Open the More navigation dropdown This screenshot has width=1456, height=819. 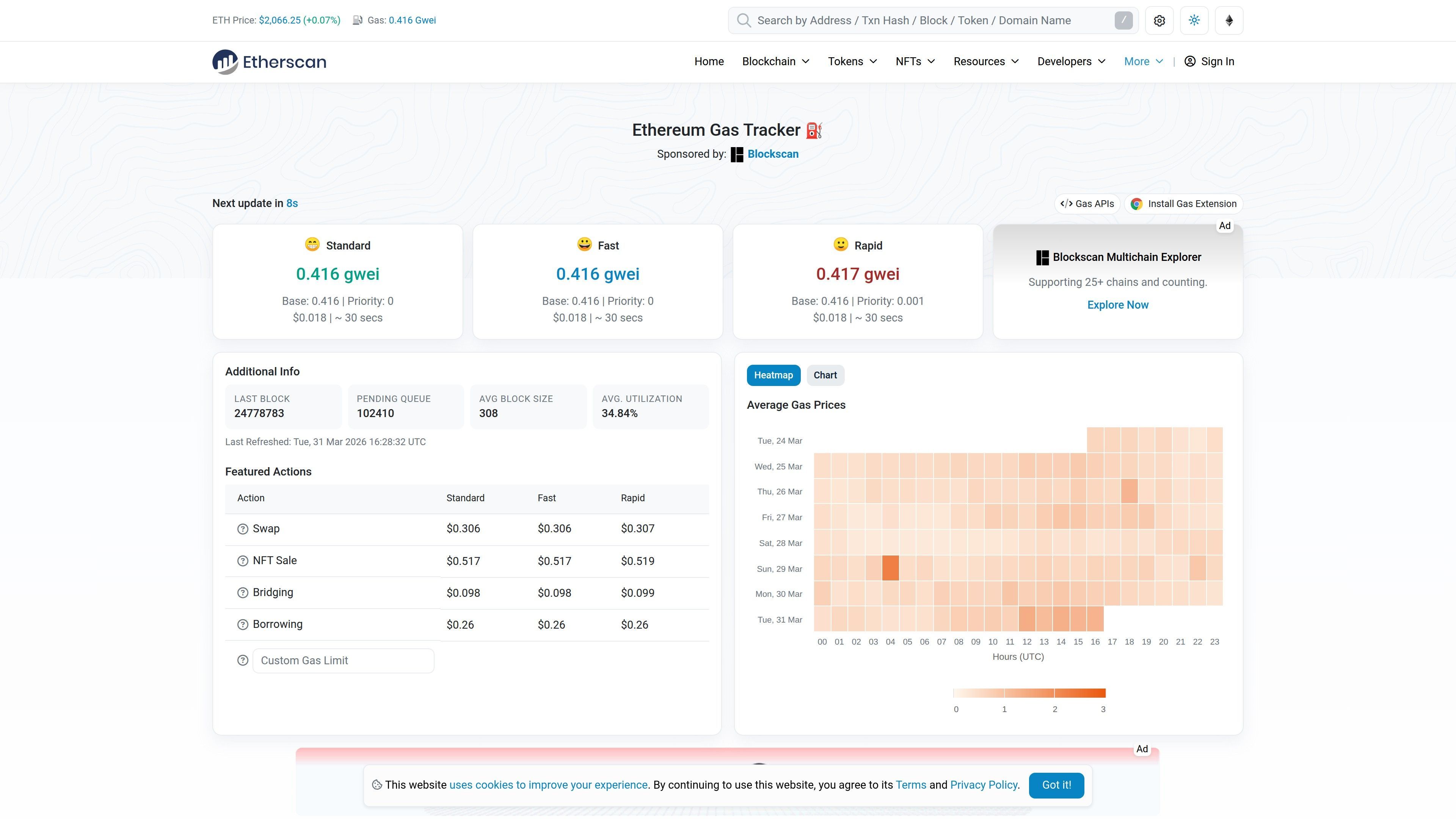pyautogui.click(x=1142, y=61)
